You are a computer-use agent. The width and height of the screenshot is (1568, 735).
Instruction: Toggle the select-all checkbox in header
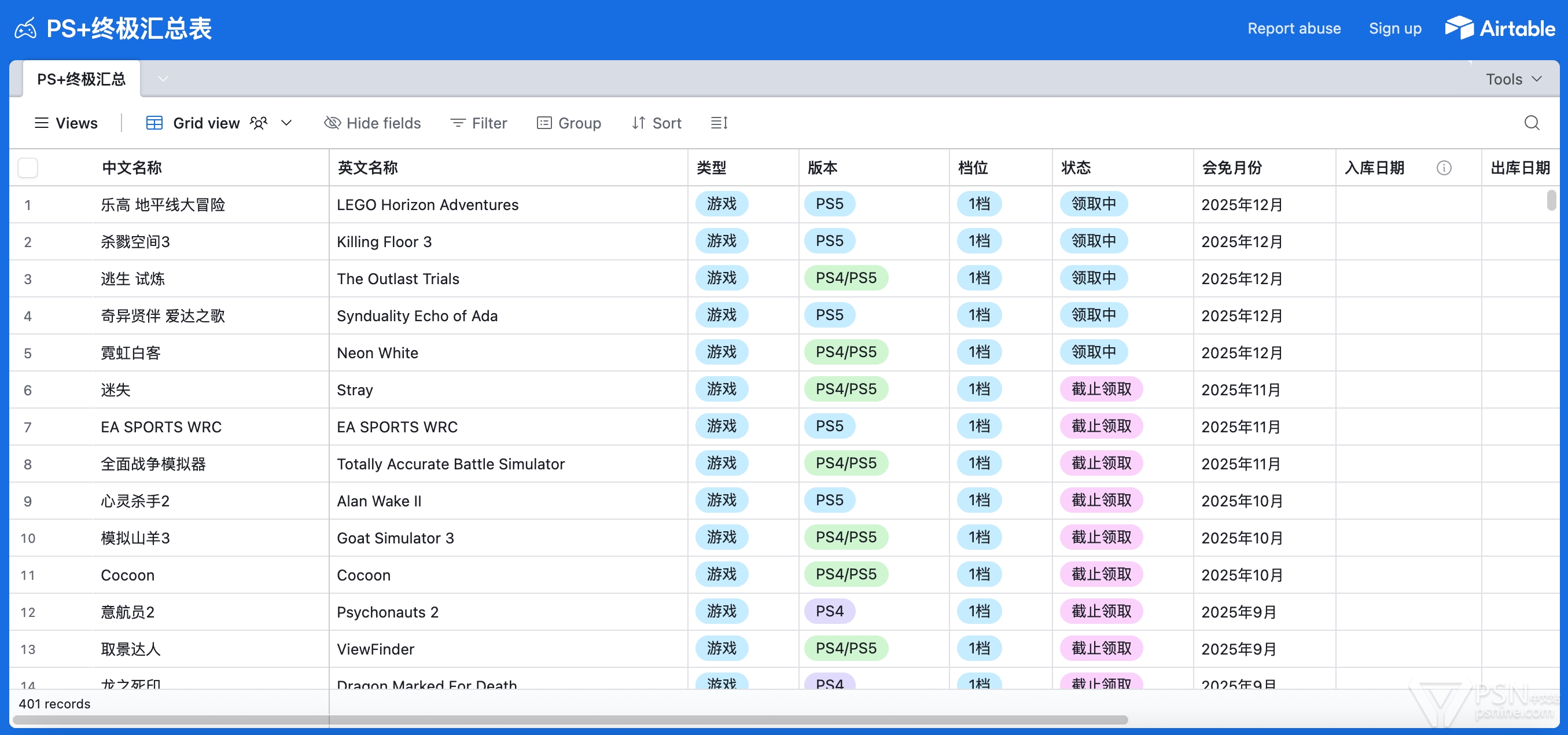click(x=28, y=167)
